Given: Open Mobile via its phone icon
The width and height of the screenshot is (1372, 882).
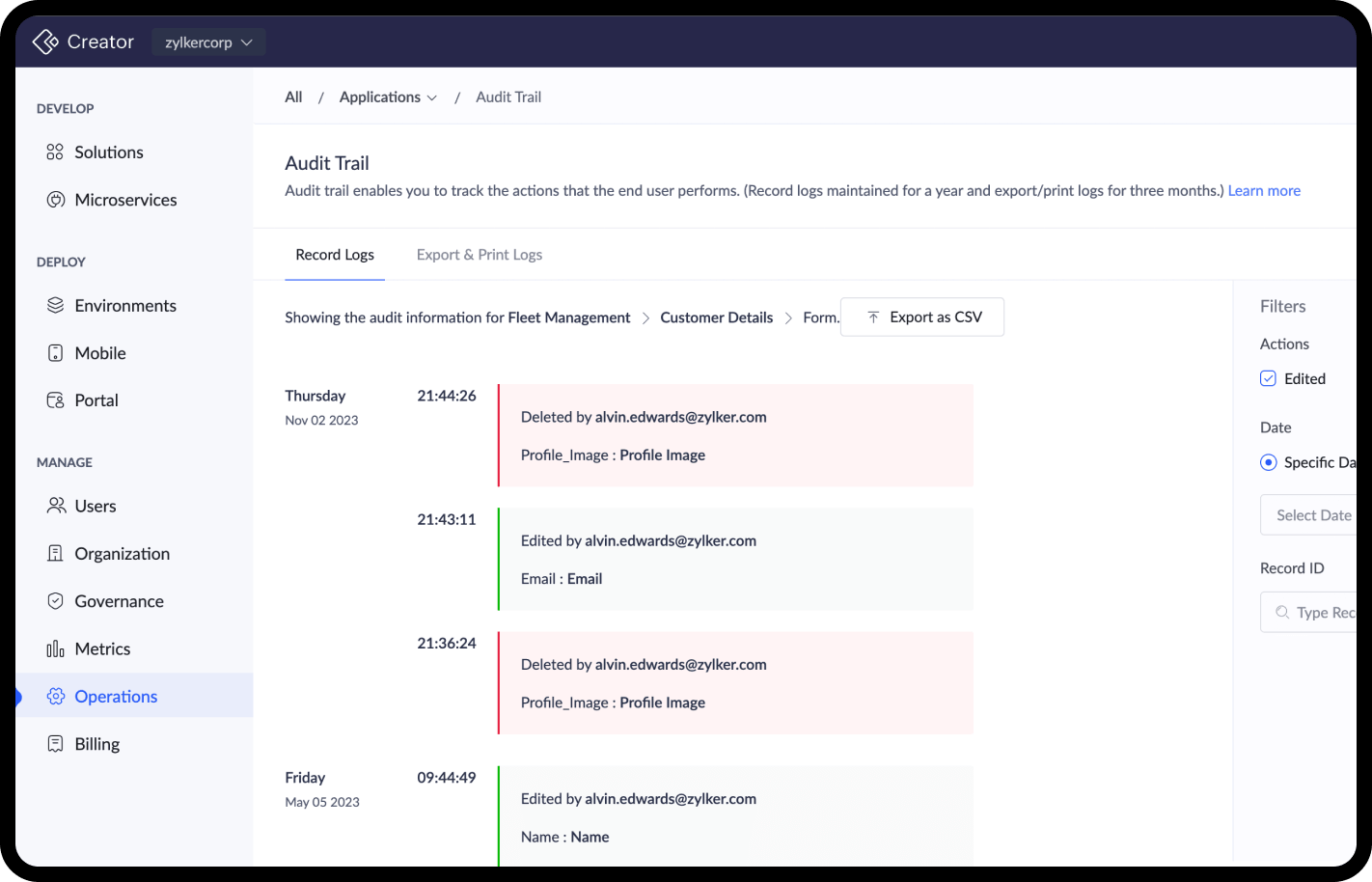Looking at the screenshot, I should coord(56,353).
